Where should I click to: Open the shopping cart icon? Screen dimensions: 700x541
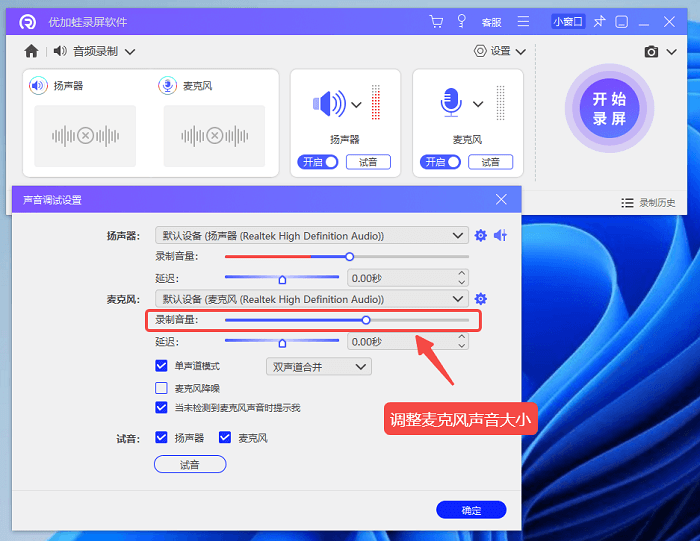(436, 21)
